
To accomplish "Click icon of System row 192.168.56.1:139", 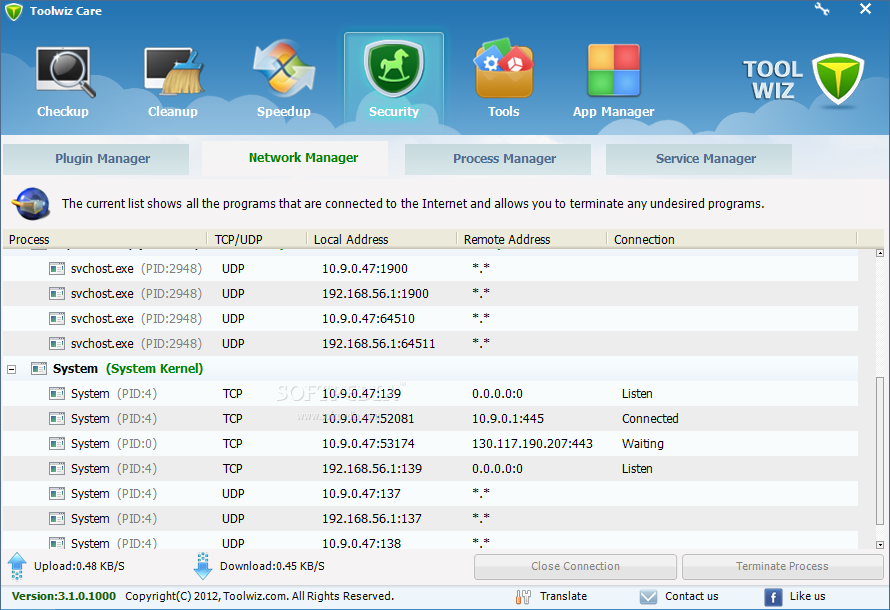I will pos(57,469).
